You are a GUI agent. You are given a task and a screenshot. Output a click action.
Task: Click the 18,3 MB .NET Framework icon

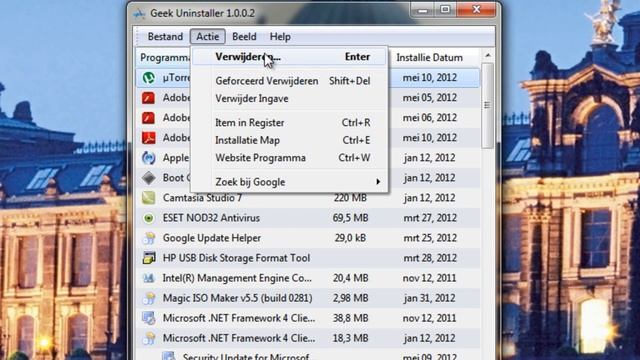[149, 338]
